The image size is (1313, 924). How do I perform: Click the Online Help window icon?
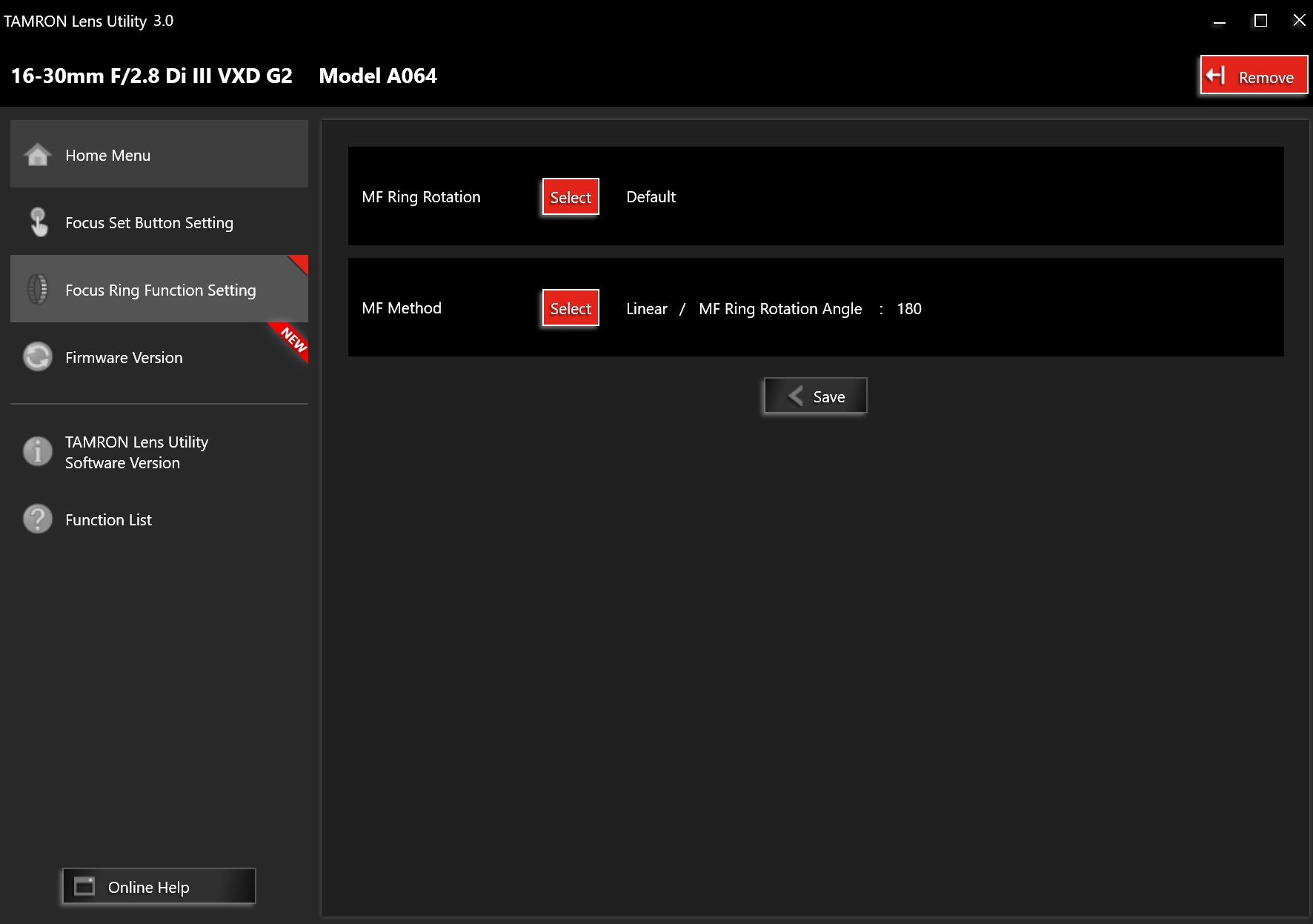click(x=85, y=886)
